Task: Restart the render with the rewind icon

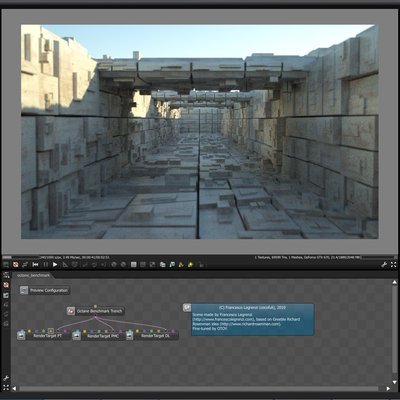Action: (x=35, y=265)
